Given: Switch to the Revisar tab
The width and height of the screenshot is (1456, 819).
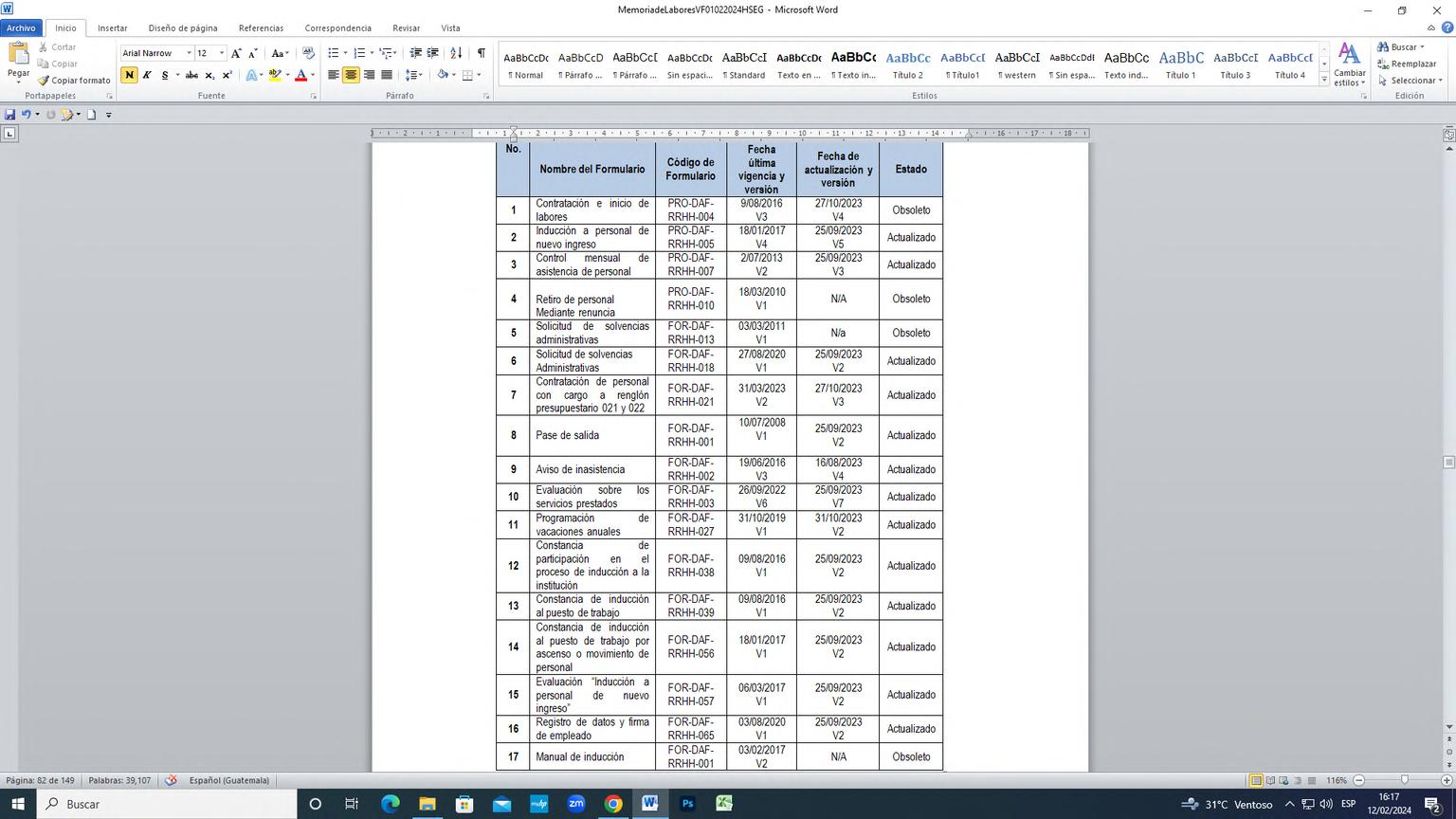Looking at the screenshot, I should tap(406, 28).
